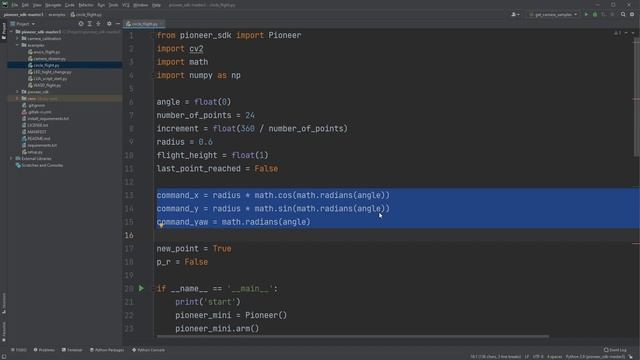Viewport: 640px width, 360px height.
Task: Click Expand All icon in Project panel
Action: pos(90,24)
